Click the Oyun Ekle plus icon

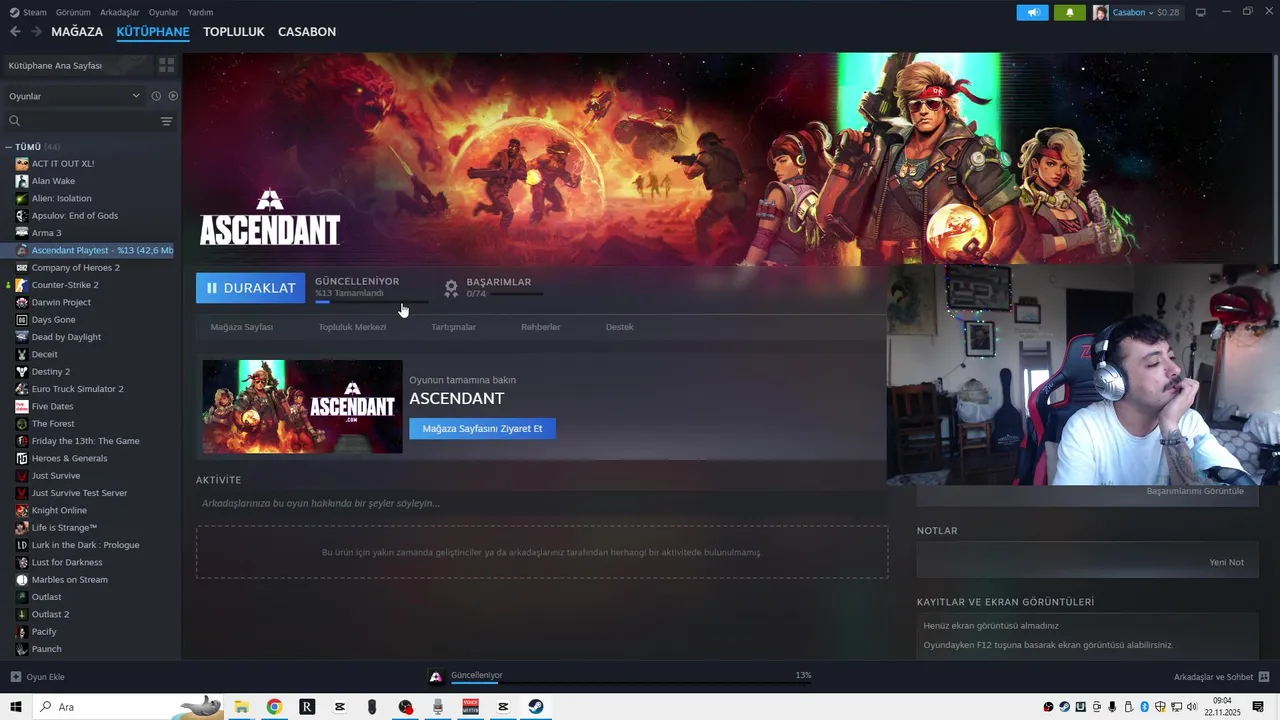16,677
